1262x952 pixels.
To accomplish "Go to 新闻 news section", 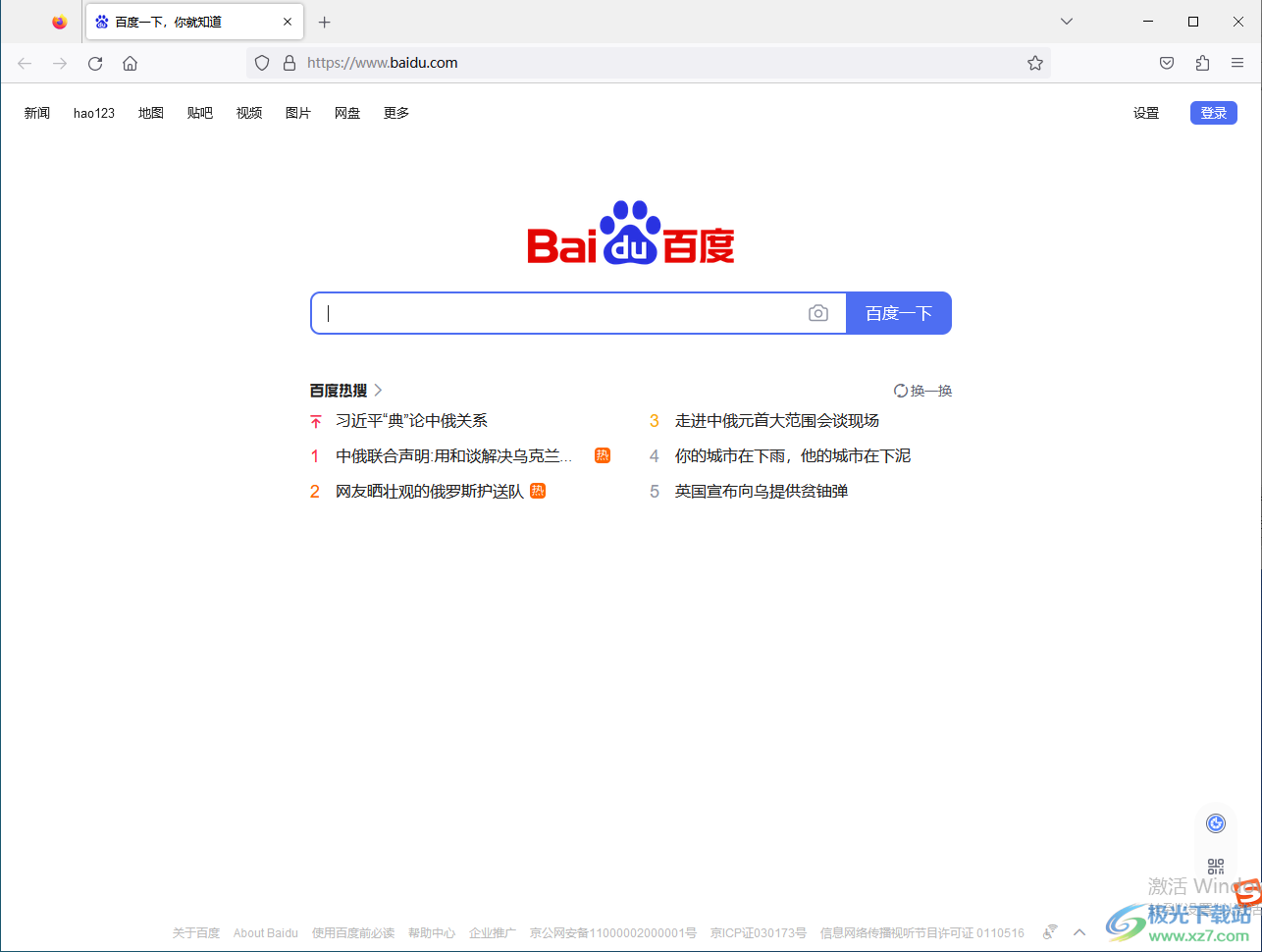I will (37, 113).
